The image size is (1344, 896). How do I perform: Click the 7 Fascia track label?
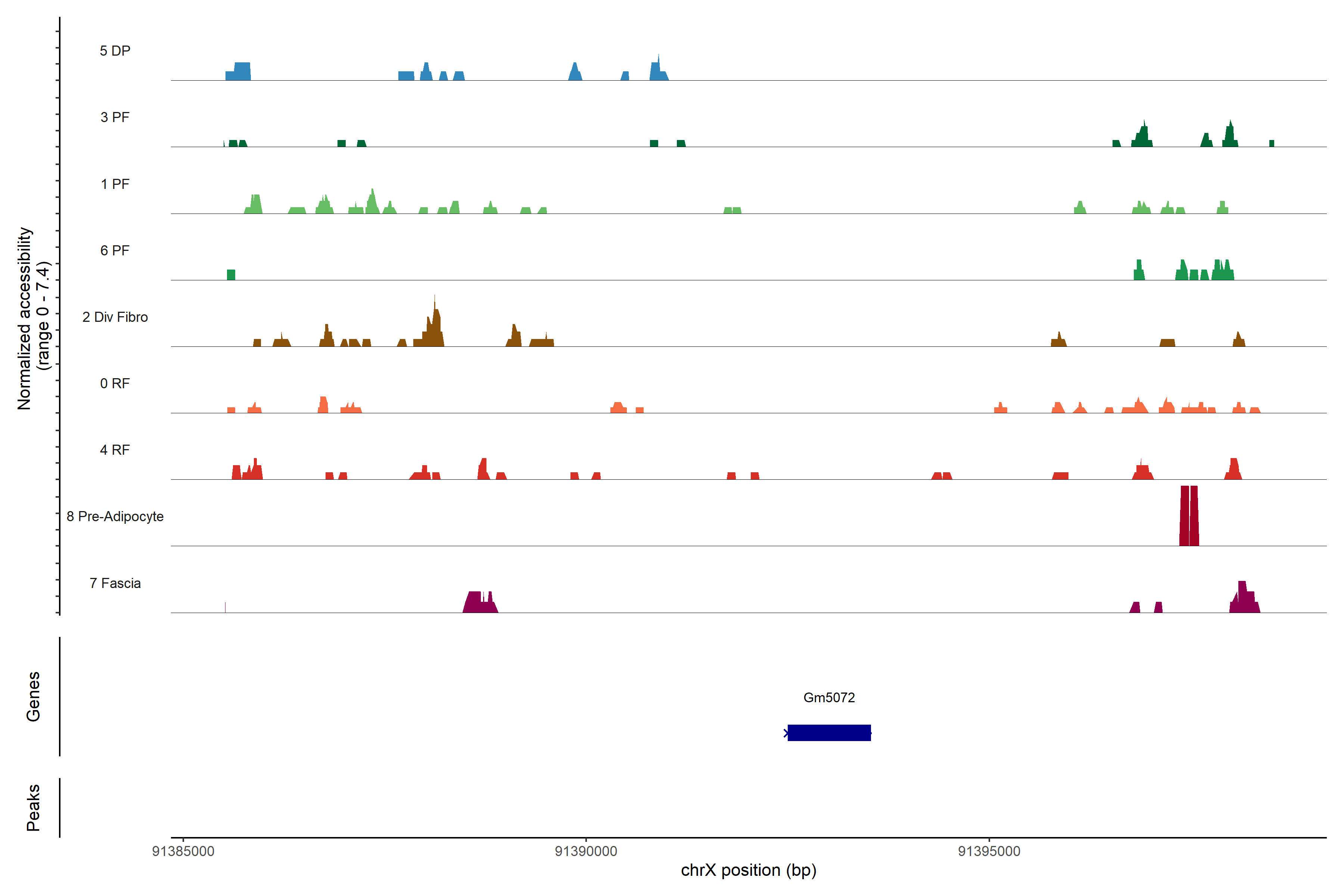pos(115,584)
